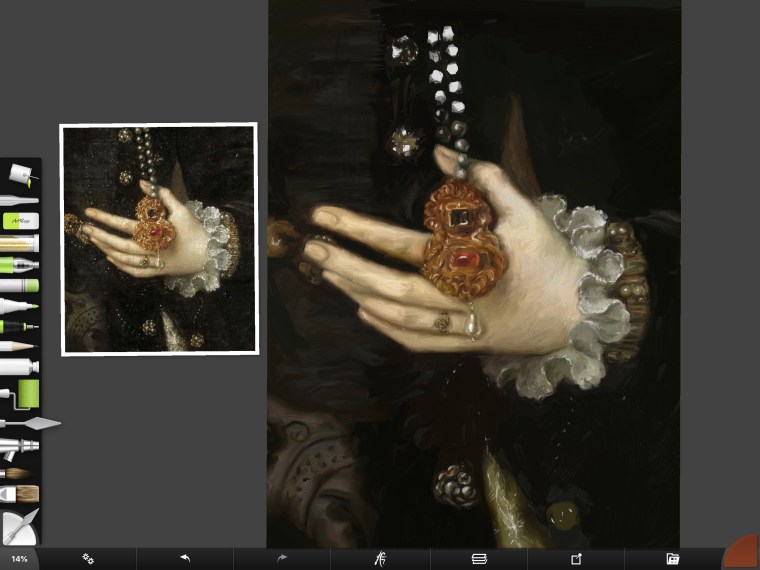760x570 pixels.
Task: Select the green paint roller tool
Action: [20, 394]
